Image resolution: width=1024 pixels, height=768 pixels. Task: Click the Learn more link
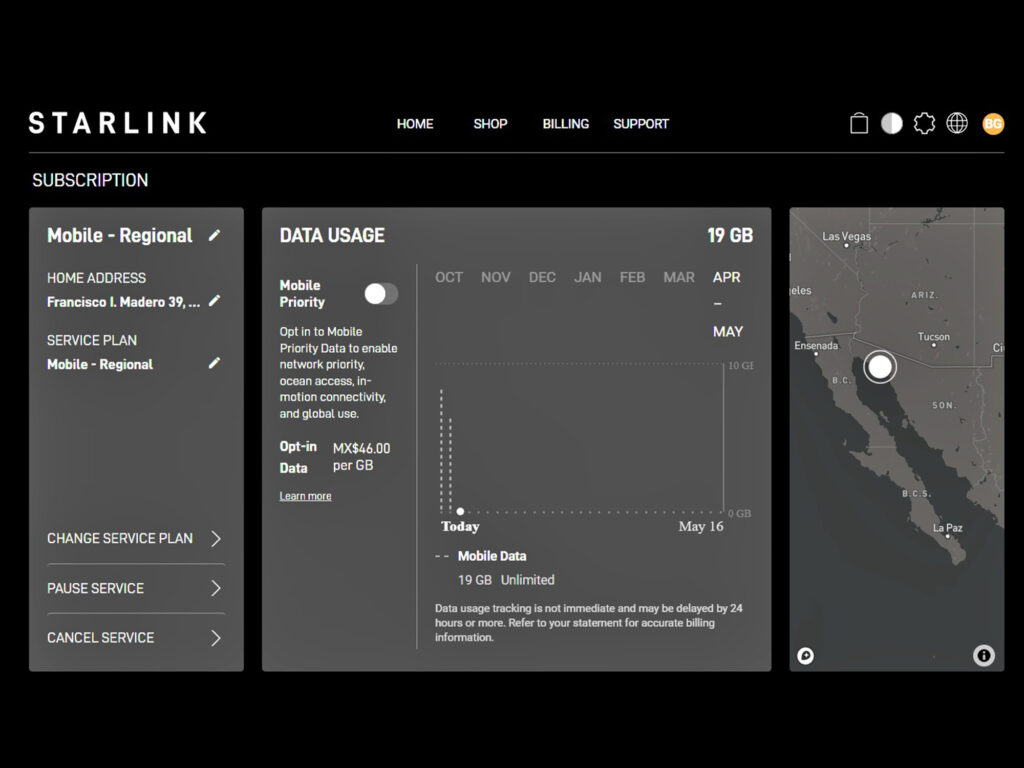(305, 495)
